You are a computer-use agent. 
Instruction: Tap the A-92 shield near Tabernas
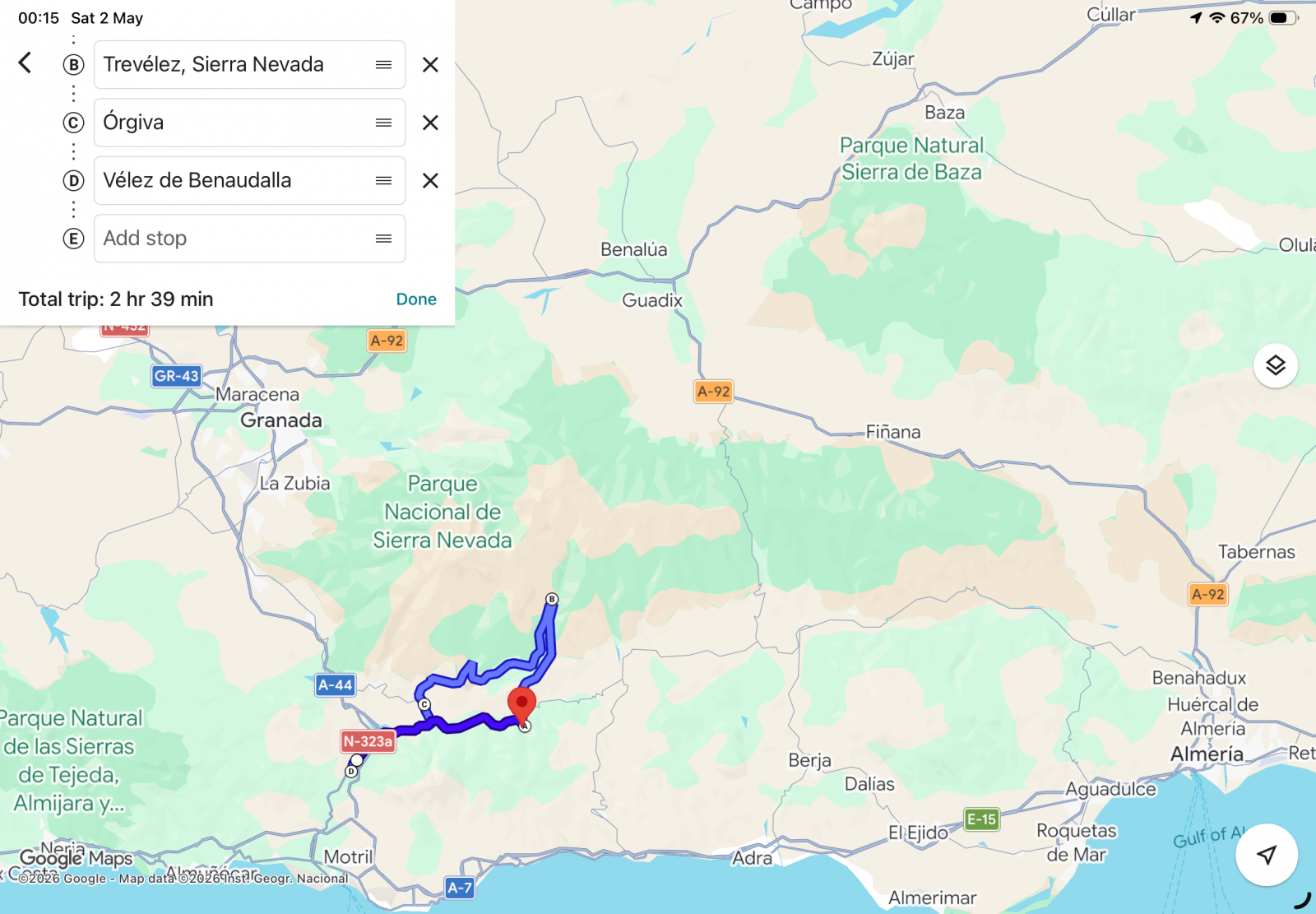click(x=1208, y=594)
